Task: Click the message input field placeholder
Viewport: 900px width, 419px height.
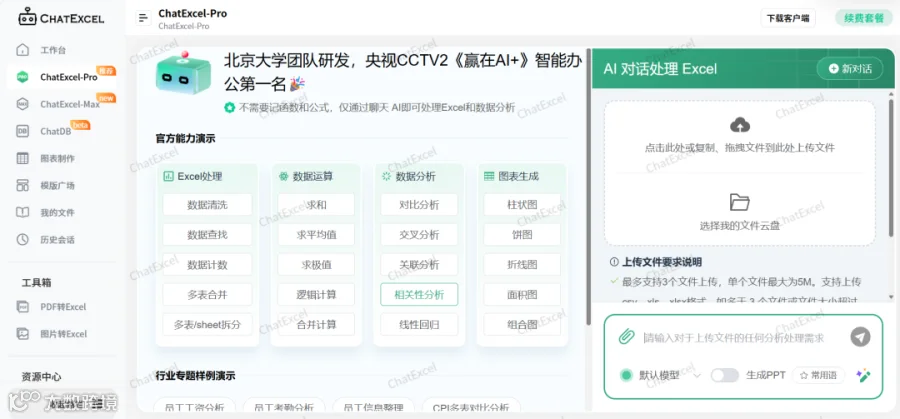Action: 734,337
